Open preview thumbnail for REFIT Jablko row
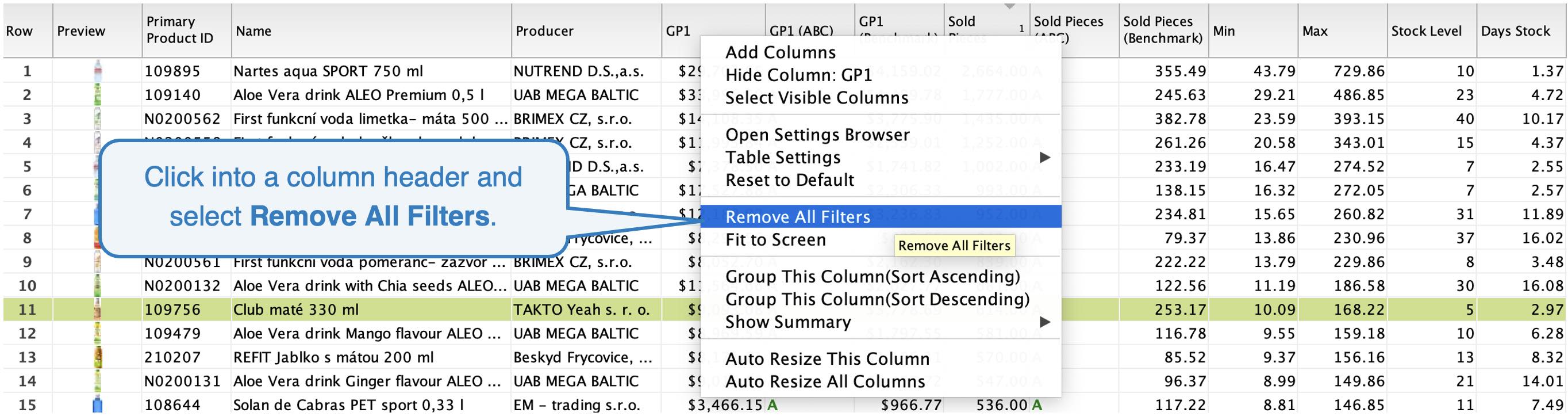Image resolution: width=1568 pixels, height=420 pixels. [97, 357]
